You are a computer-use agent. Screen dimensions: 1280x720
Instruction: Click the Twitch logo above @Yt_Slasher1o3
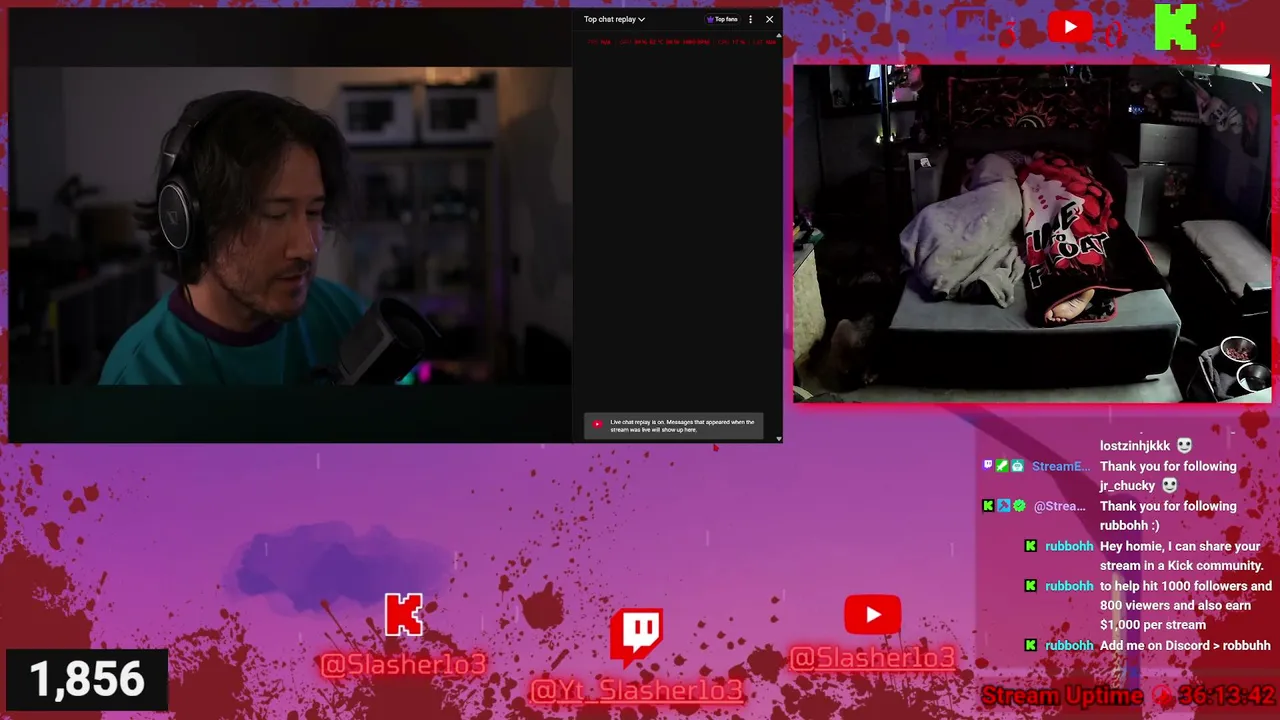637,639
